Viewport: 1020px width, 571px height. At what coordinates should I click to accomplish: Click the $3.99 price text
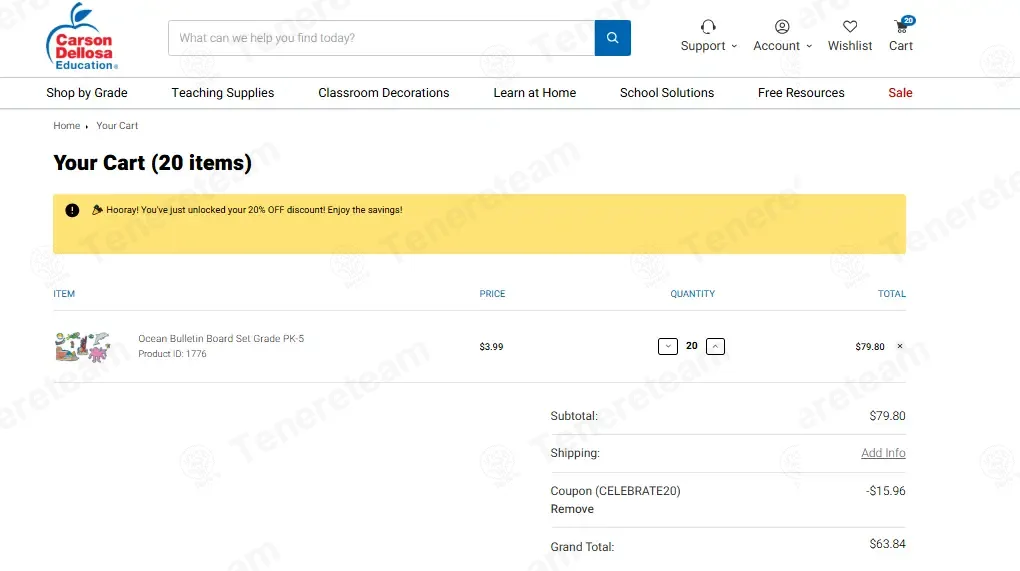[491, 347]
